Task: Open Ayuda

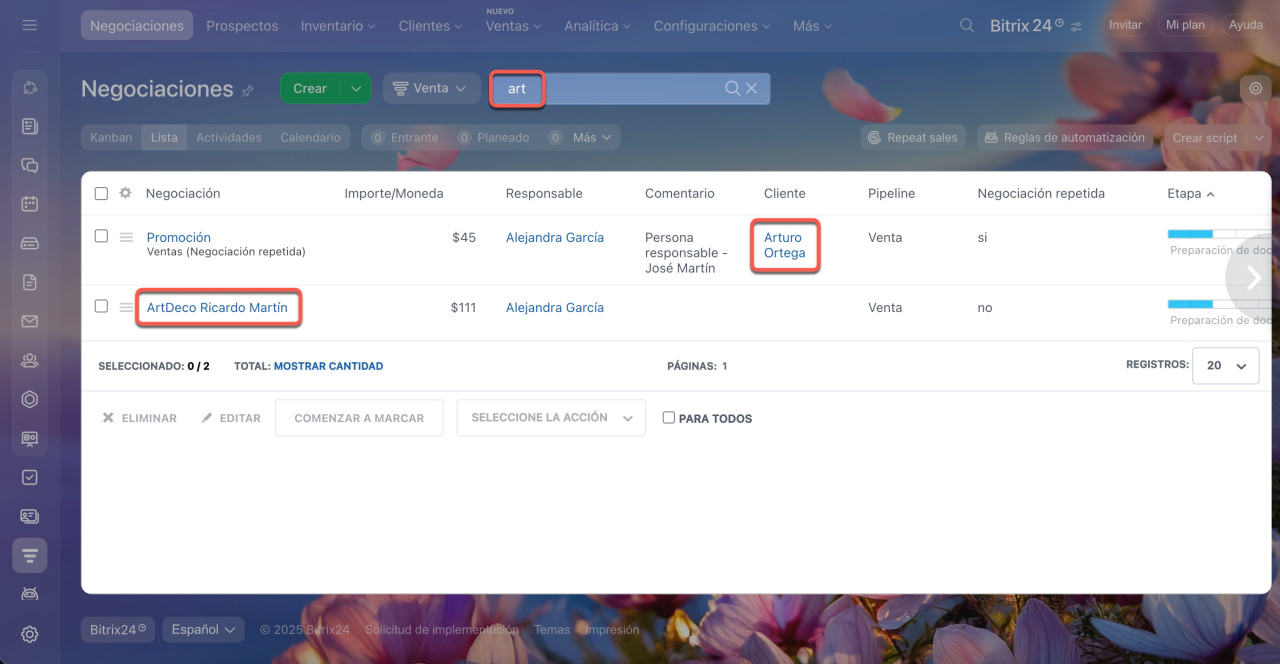Action: click(x=1246, y=25)
